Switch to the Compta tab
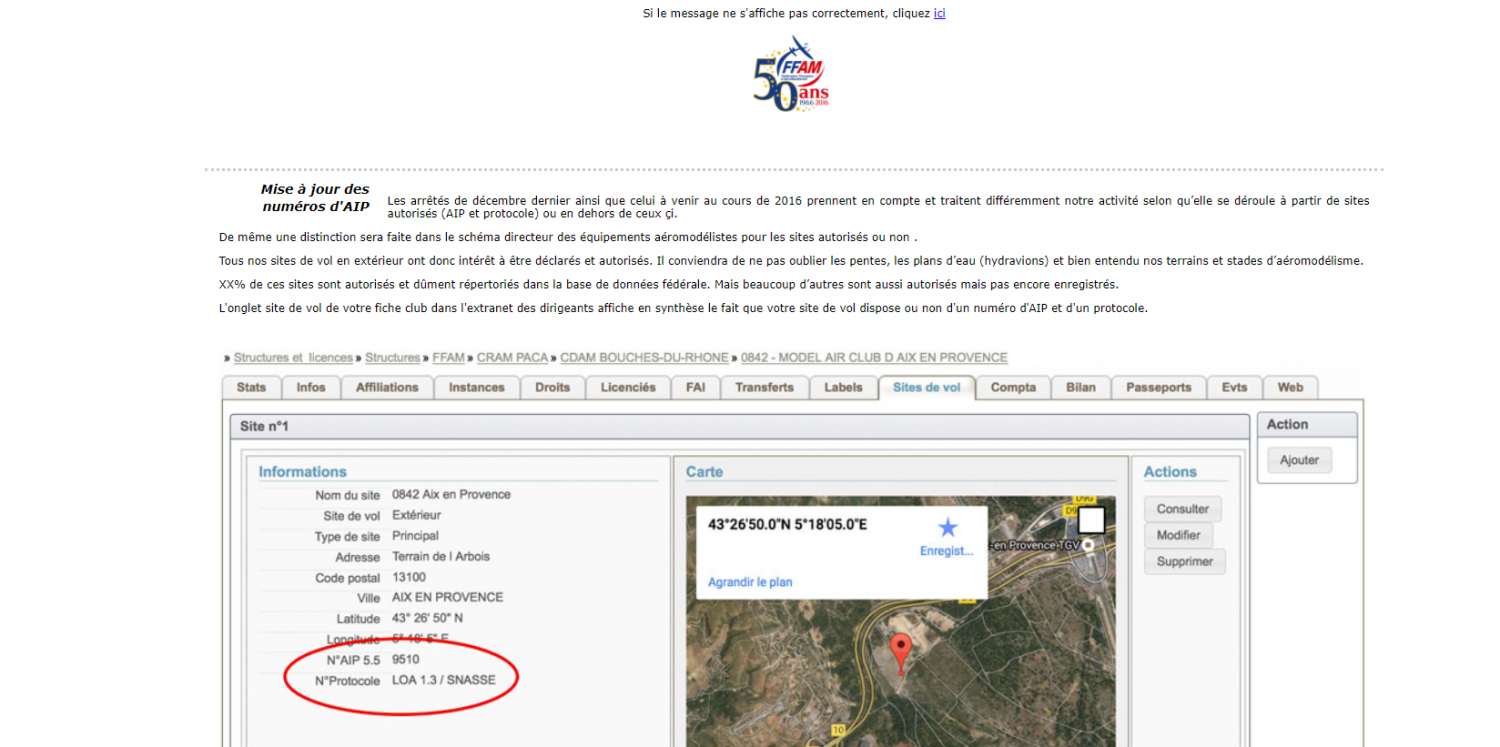The height and width of the screenshot is (747, 1500). pyautogui.click(x=1013, y=387)
